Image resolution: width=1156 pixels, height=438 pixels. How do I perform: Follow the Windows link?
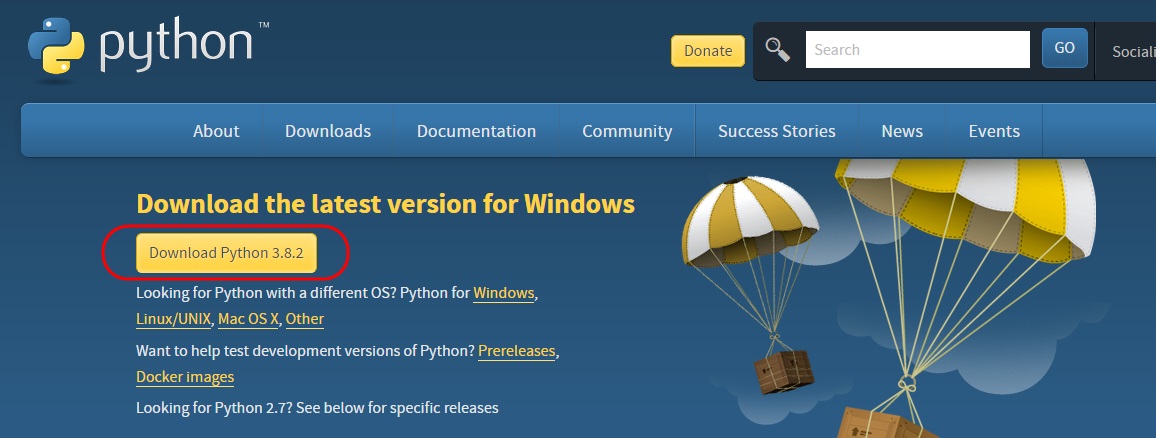point(504,293)
